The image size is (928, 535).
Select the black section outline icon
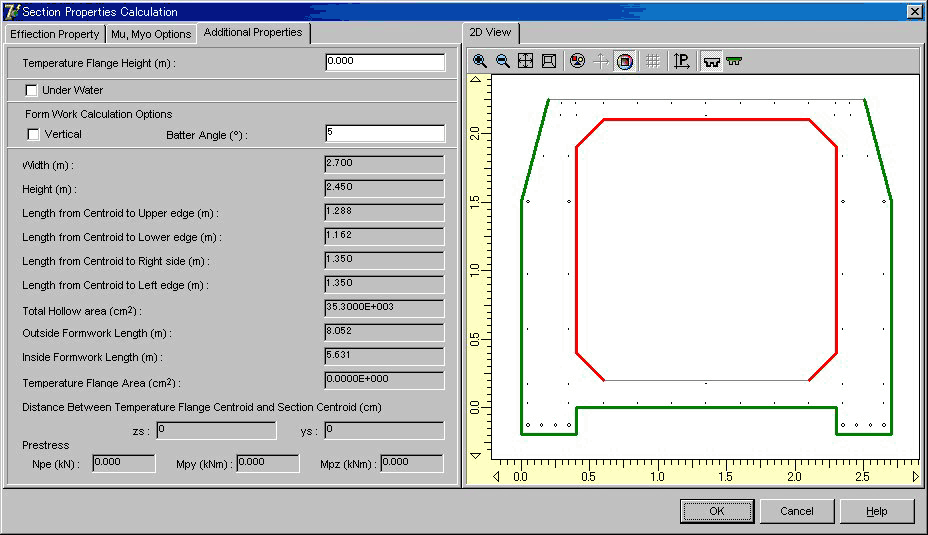[712, 61]
